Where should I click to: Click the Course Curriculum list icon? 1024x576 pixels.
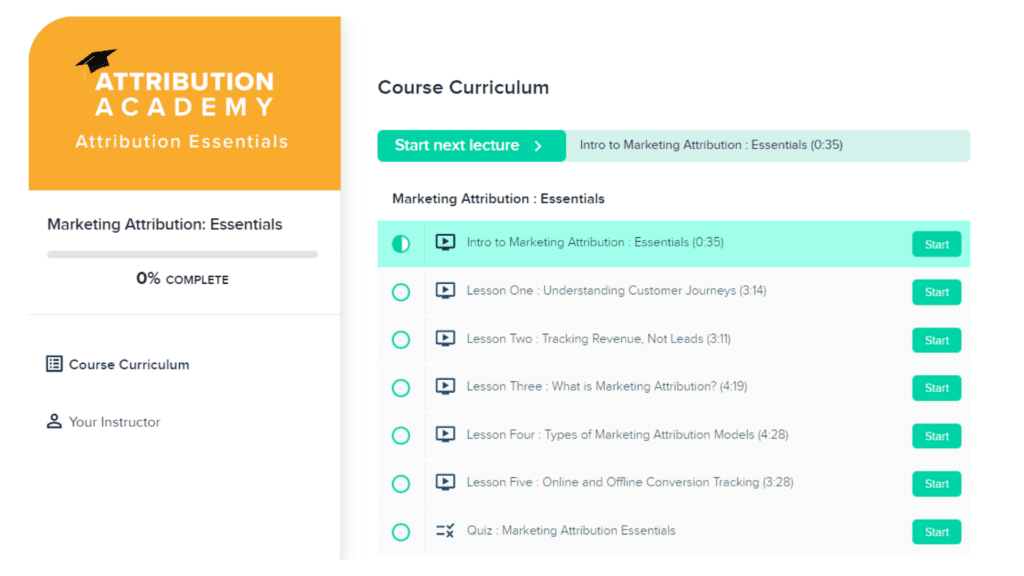point(54,364)
